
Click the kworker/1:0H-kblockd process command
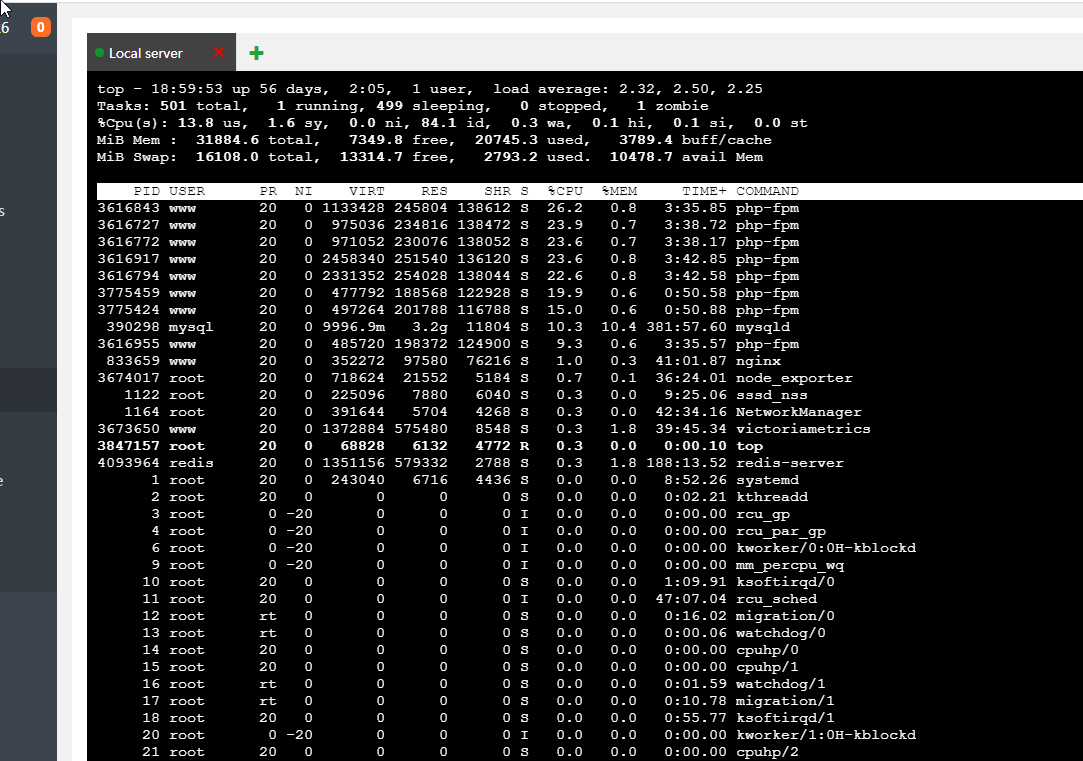(x=826, y=735)
